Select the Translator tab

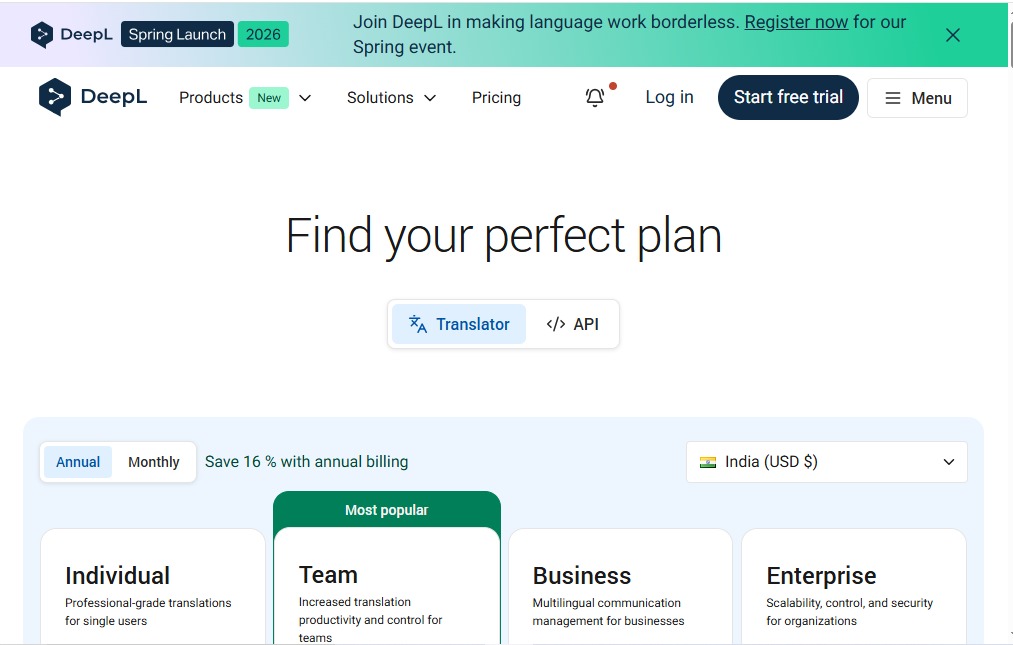tap(459, 324)
